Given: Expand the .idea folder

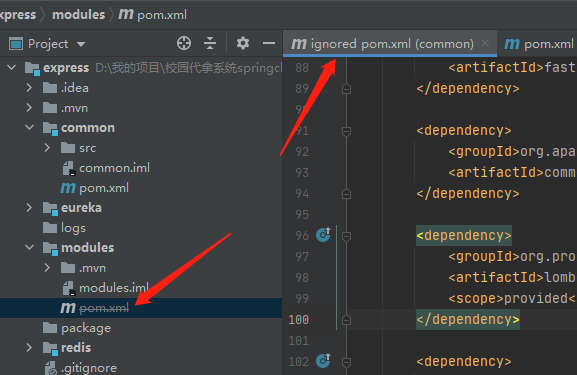Looking at the screenshot, I should tap(29, 88).
